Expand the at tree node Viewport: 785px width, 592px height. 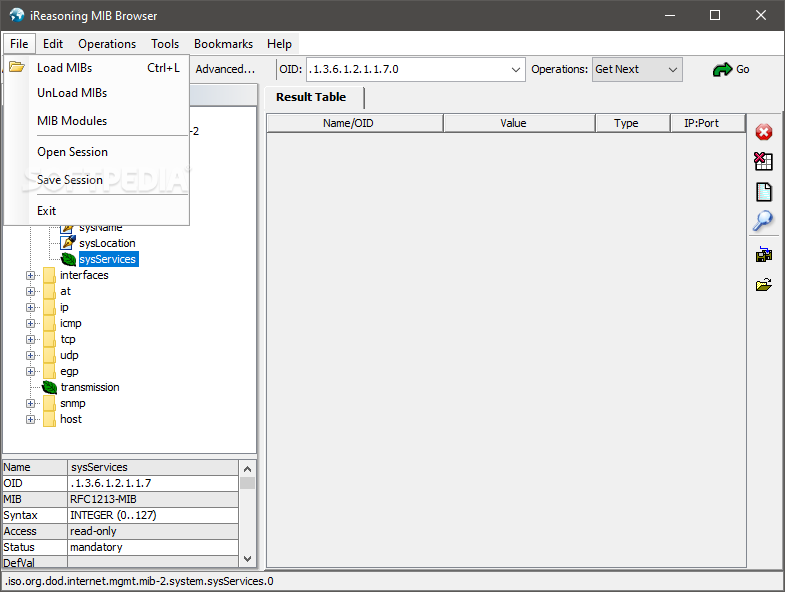point(31,291)
